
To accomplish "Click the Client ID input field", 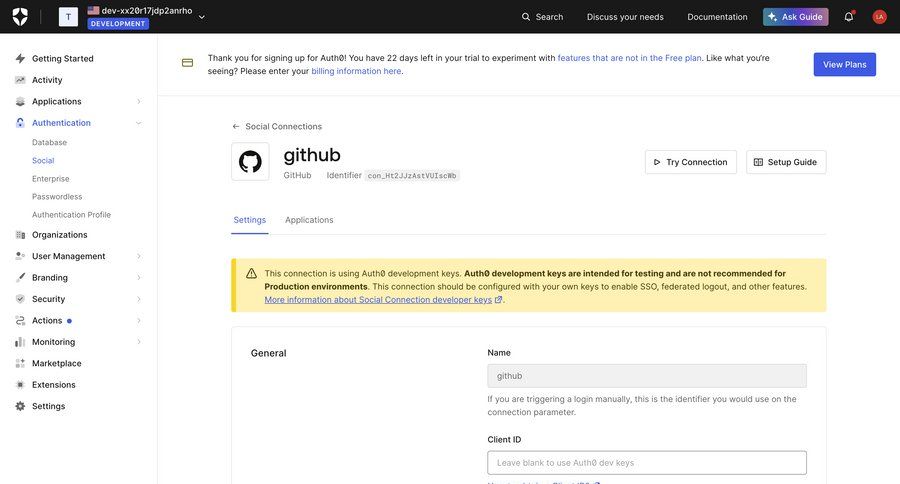I will 647,463.
